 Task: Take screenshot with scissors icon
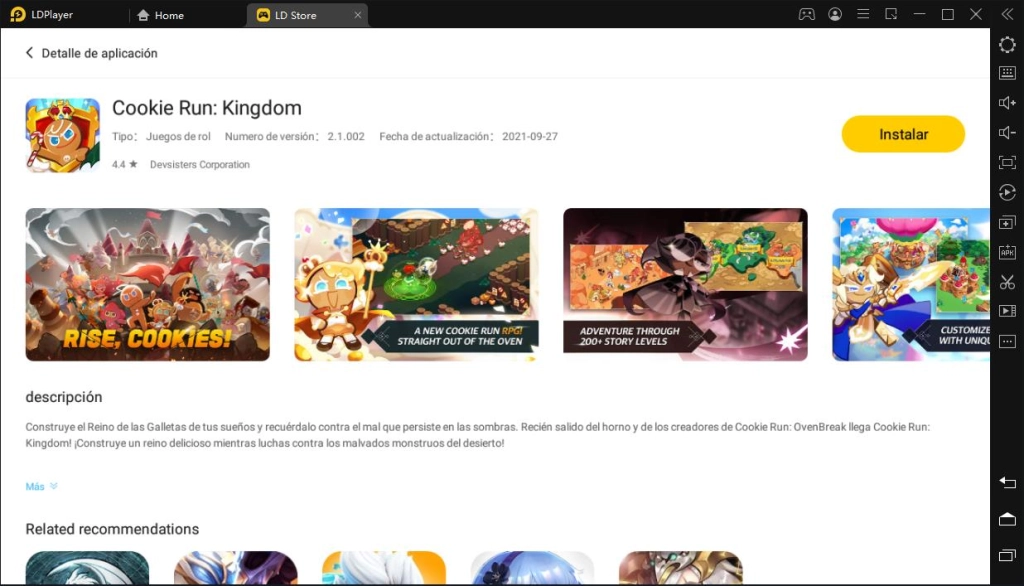click(x=1007, y=282)
